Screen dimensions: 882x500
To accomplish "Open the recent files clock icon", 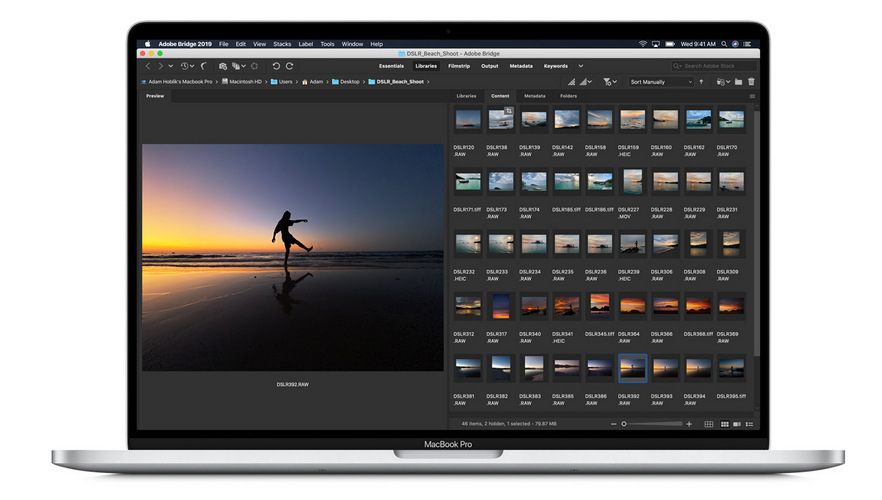I will (x=184, y=66).
